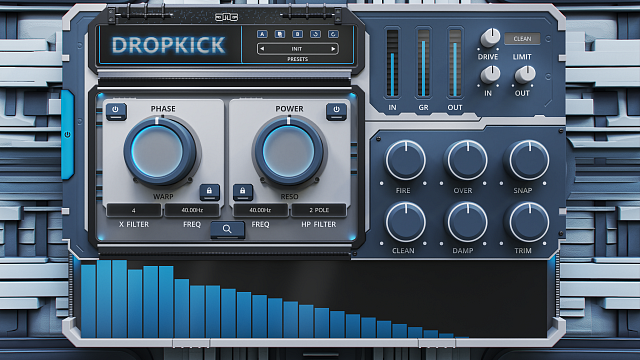The height and width of the screenshot is (360, 640).
Task: Click the large PHASE knob
Action: (159, 151)
